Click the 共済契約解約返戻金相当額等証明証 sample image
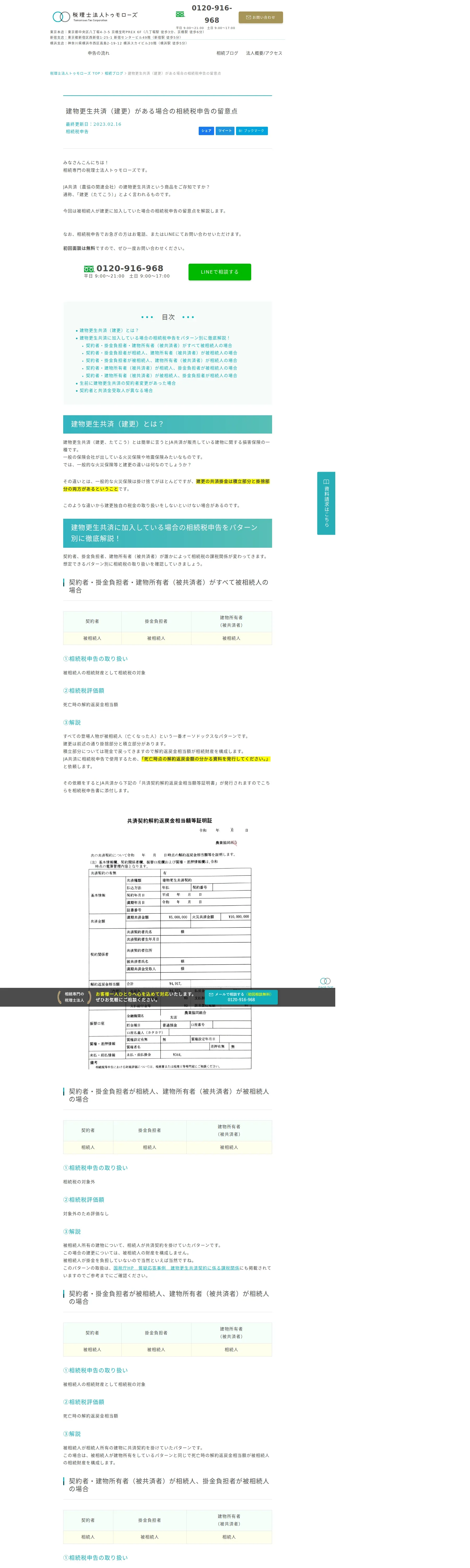 [170, 943]
